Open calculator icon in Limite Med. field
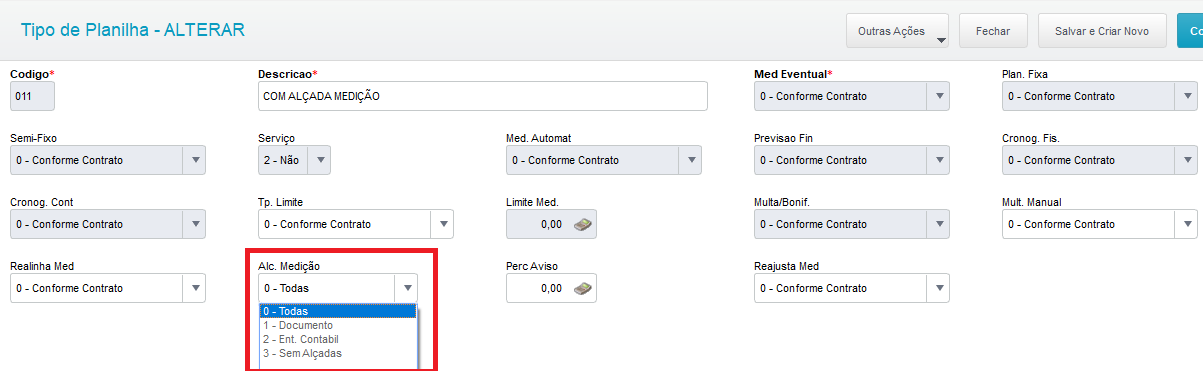 [583, 225]
